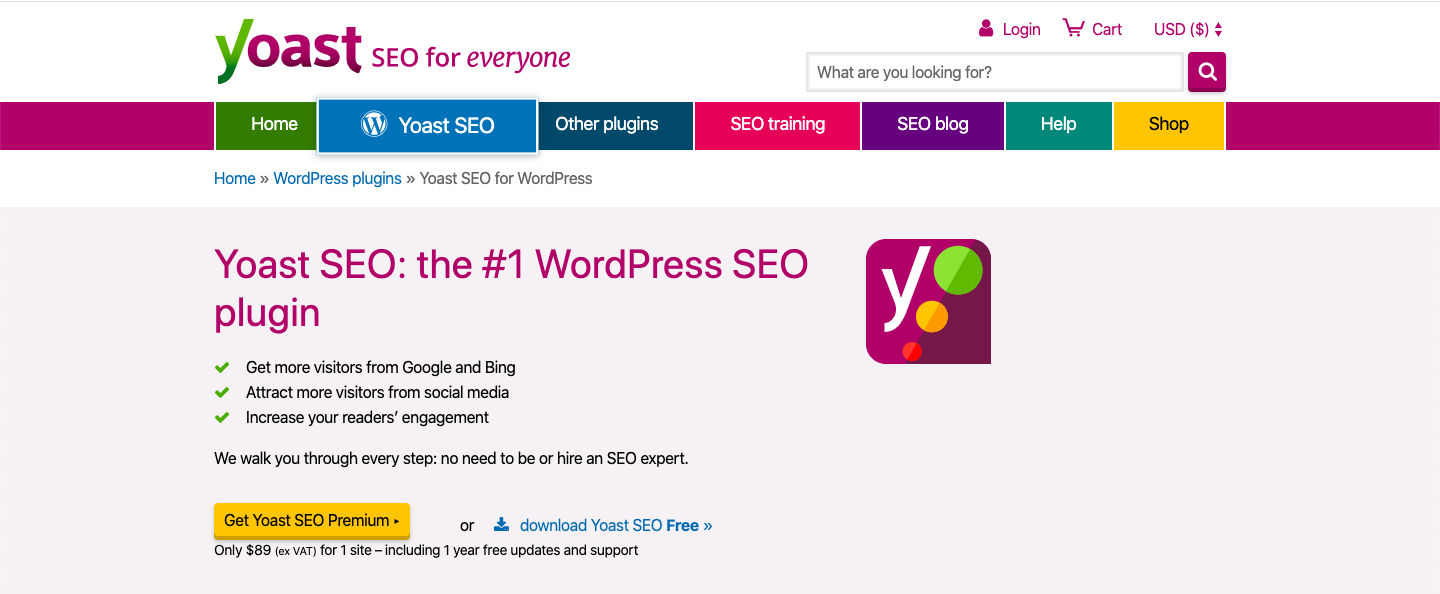Click 'Get more visitors from Google and Bing' text
This screenshot has height=594, width=1440.
click(x=381, y=367)
